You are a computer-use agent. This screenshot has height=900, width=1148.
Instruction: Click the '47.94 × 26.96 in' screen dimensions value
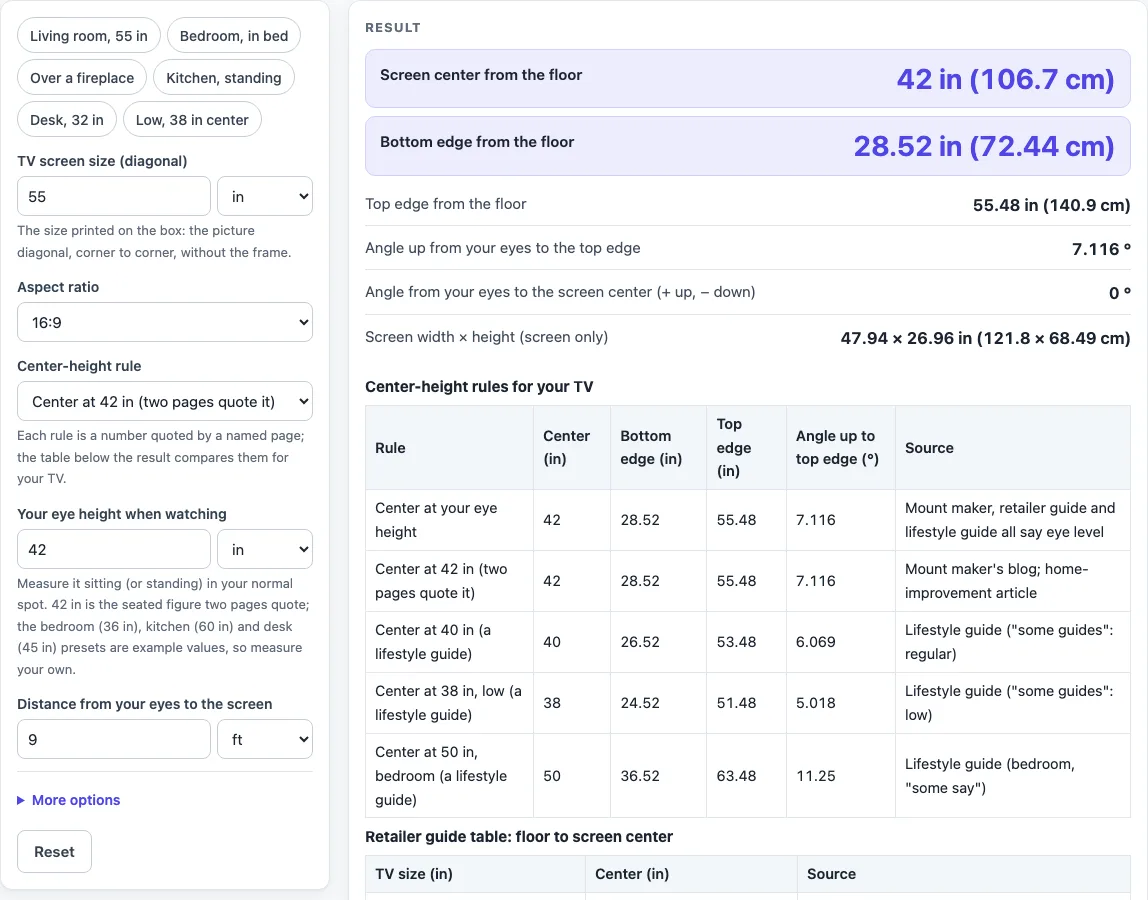[x=985, y=338]
